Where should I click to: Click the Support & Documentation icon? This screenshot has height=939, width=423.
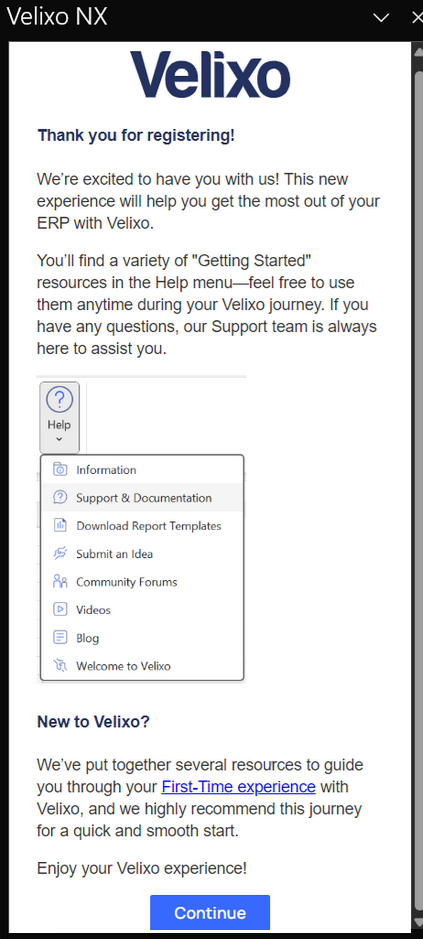pos(60,498)
